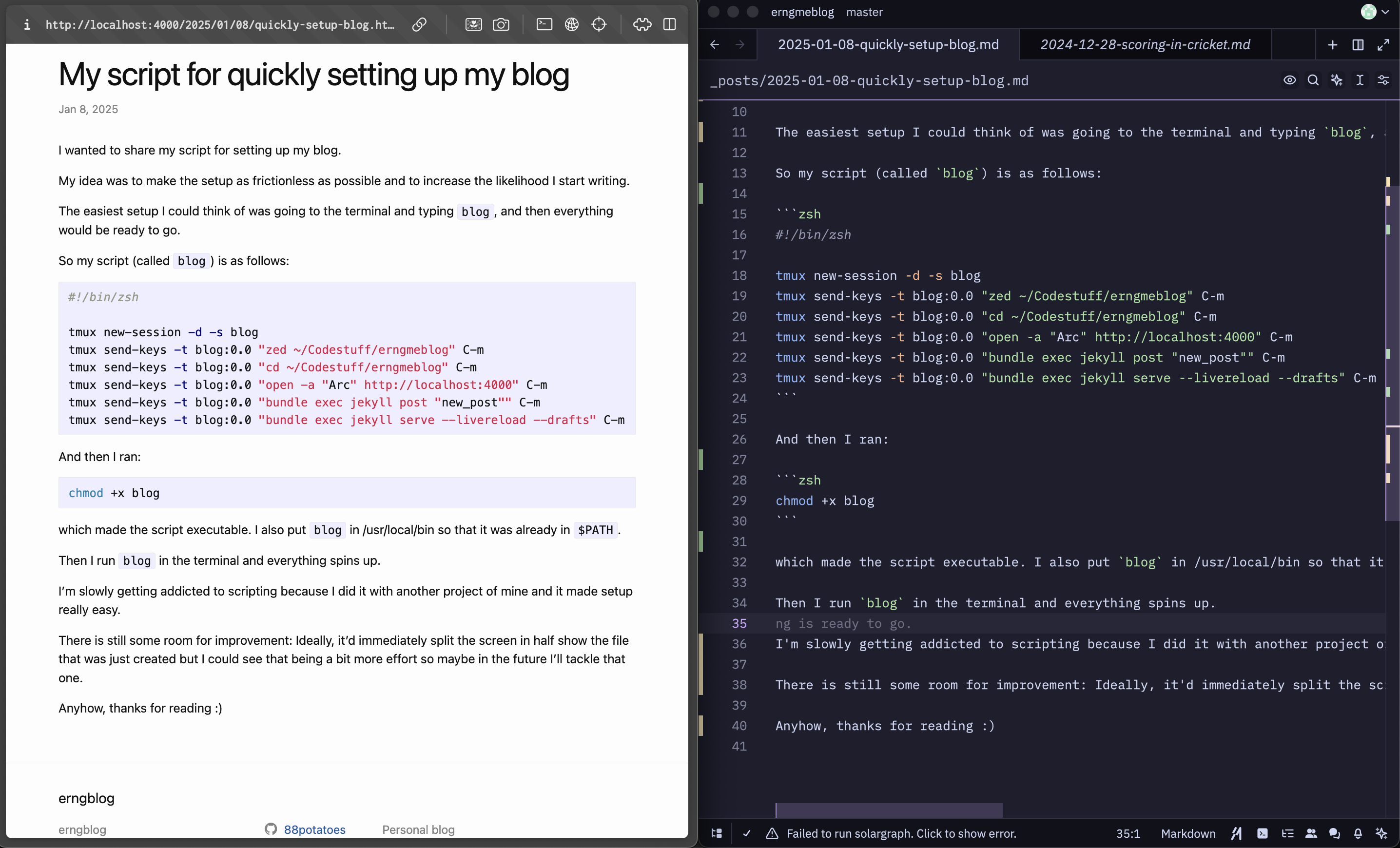Viewport: 1400px width, 848px height.
Task: Click the blog post title heading
Action: pyautogui.click(x=313, y=75)
